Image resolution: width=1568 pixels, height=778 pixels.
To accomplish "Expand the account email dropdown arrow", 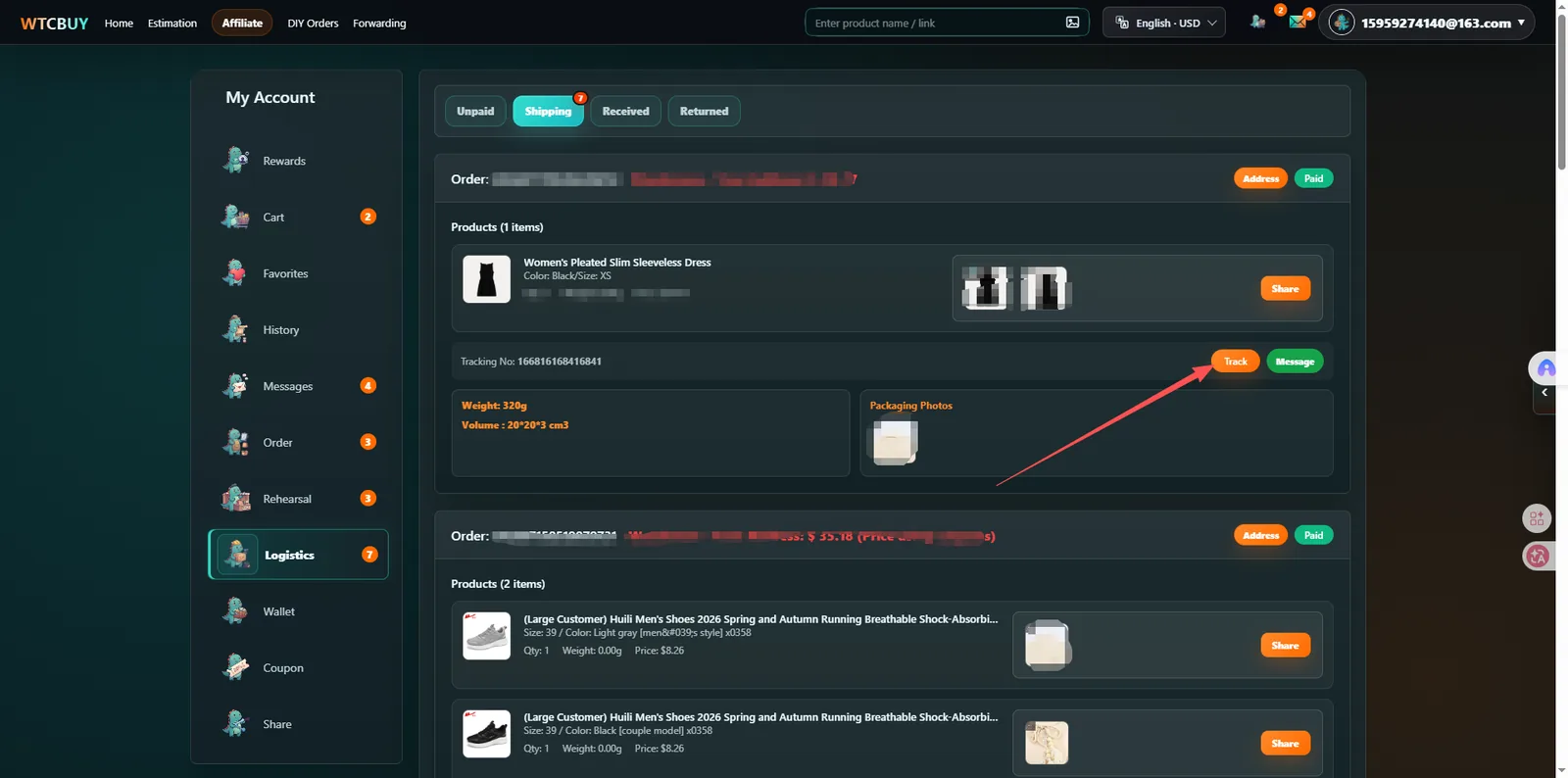I will (1521, 22).
